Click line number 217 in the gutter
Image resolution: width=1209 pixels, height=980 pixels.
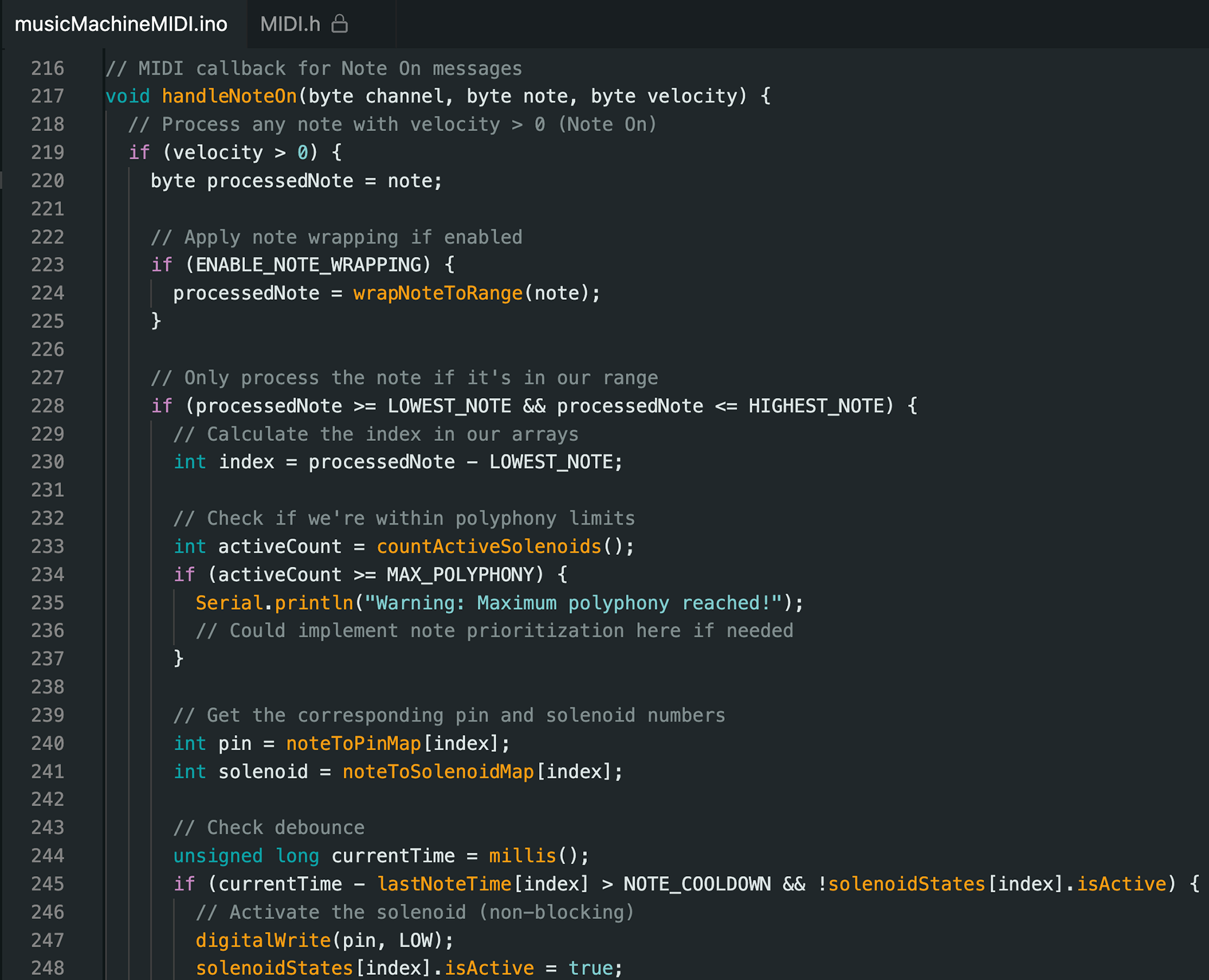coord(48,96)
